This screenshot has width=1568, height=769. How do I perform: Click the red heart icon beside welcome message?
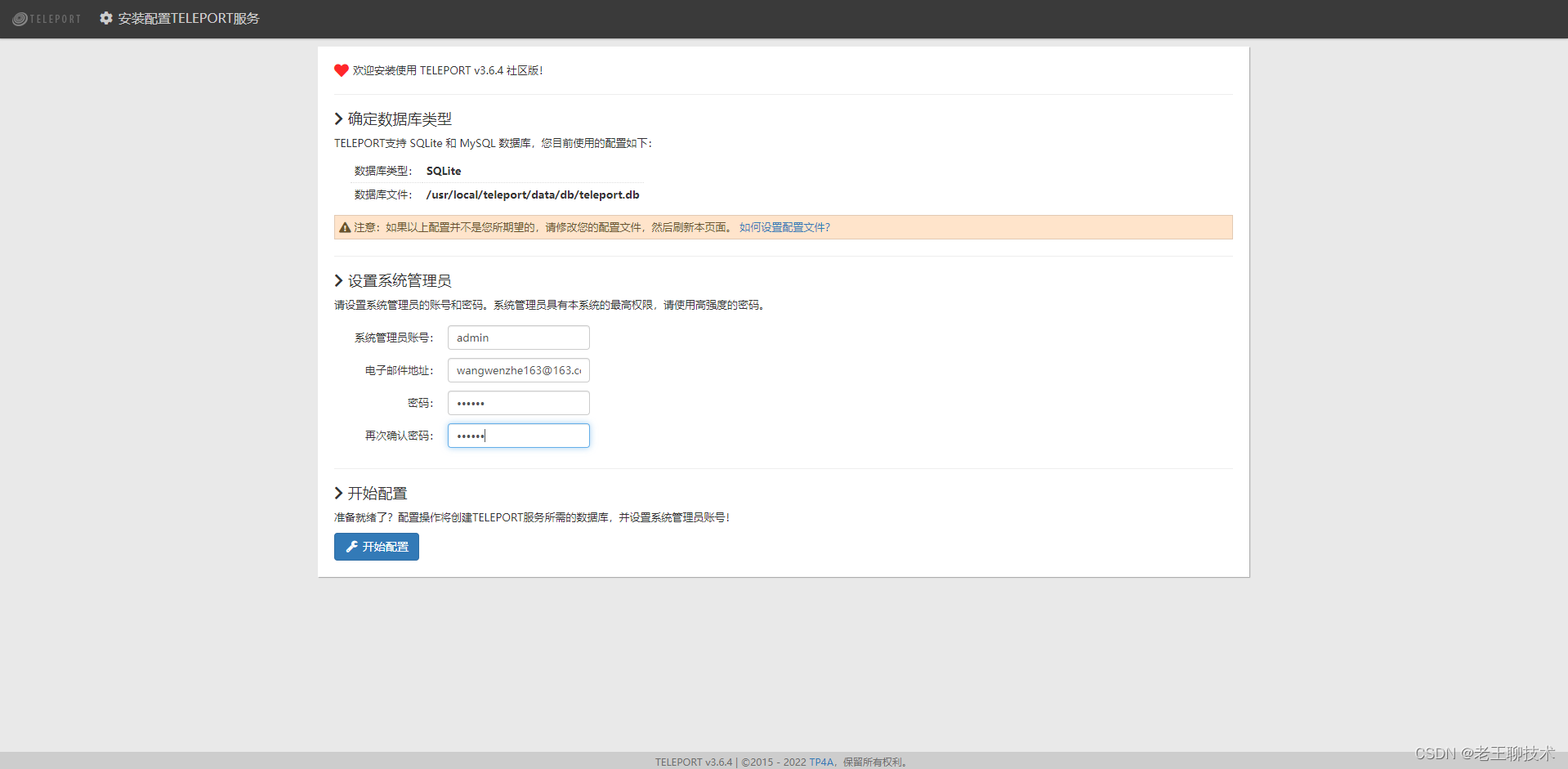pyautogui.click(x=341, y=70)
